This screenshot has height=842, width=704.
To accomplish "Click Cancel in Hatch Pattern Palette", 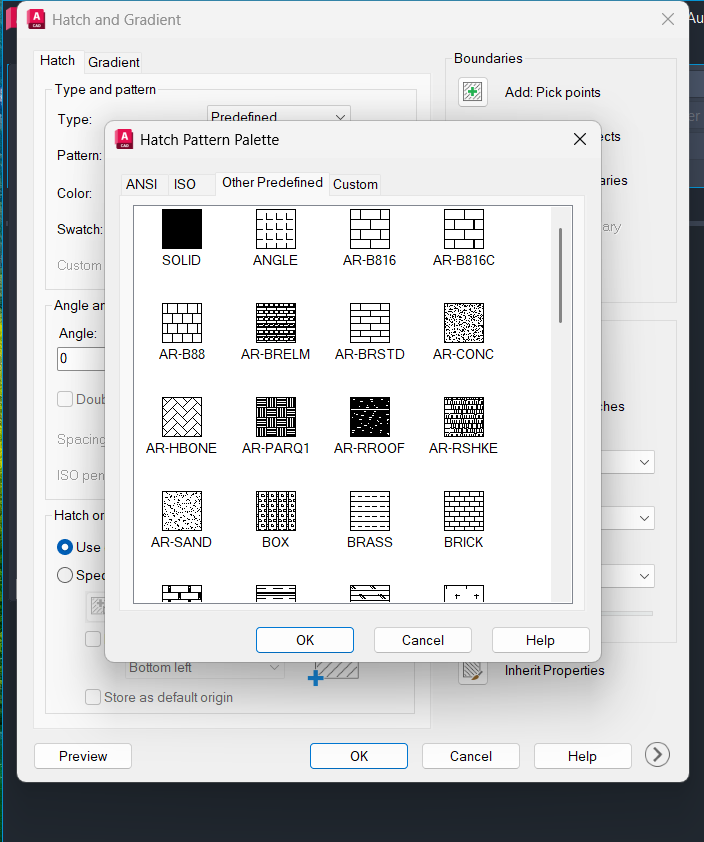I will [x=423, y=640].
